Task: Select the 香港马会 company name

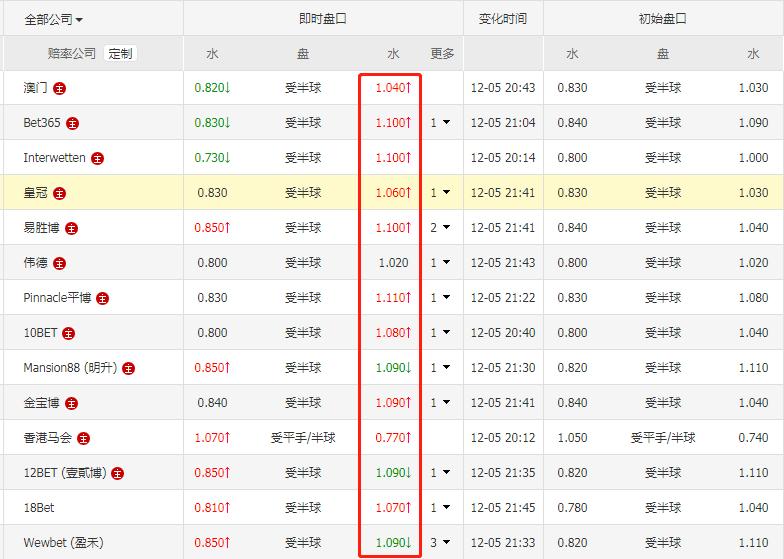Action: coord(48,438)
